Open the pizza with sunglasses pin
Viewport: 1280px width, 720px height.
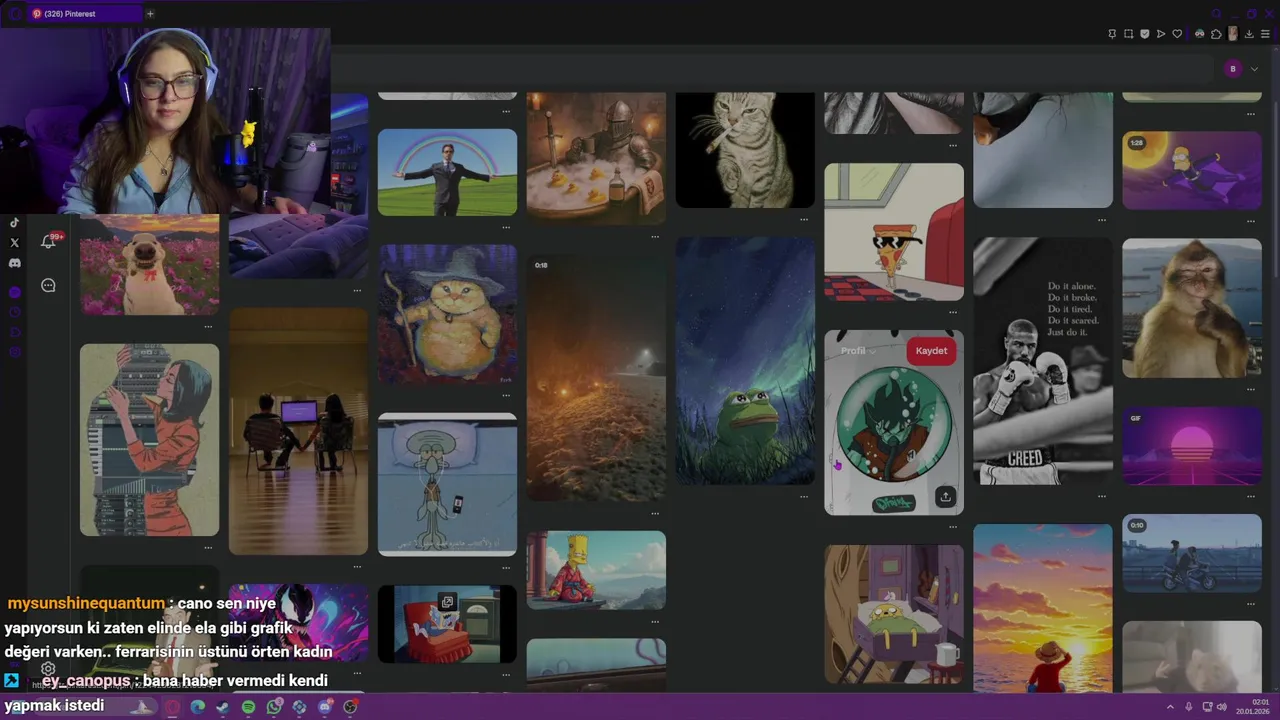coord(894,232)
